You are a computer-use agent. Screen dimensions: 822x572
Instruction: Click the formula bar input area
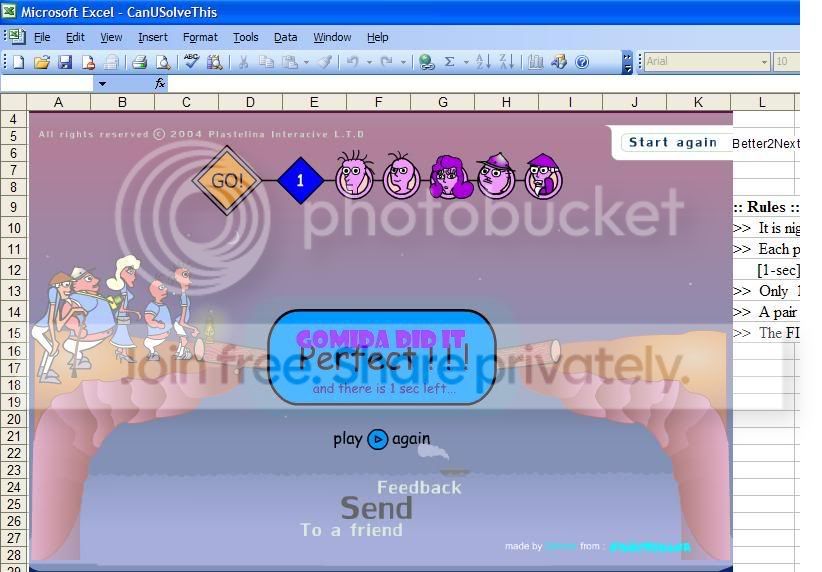482,84
